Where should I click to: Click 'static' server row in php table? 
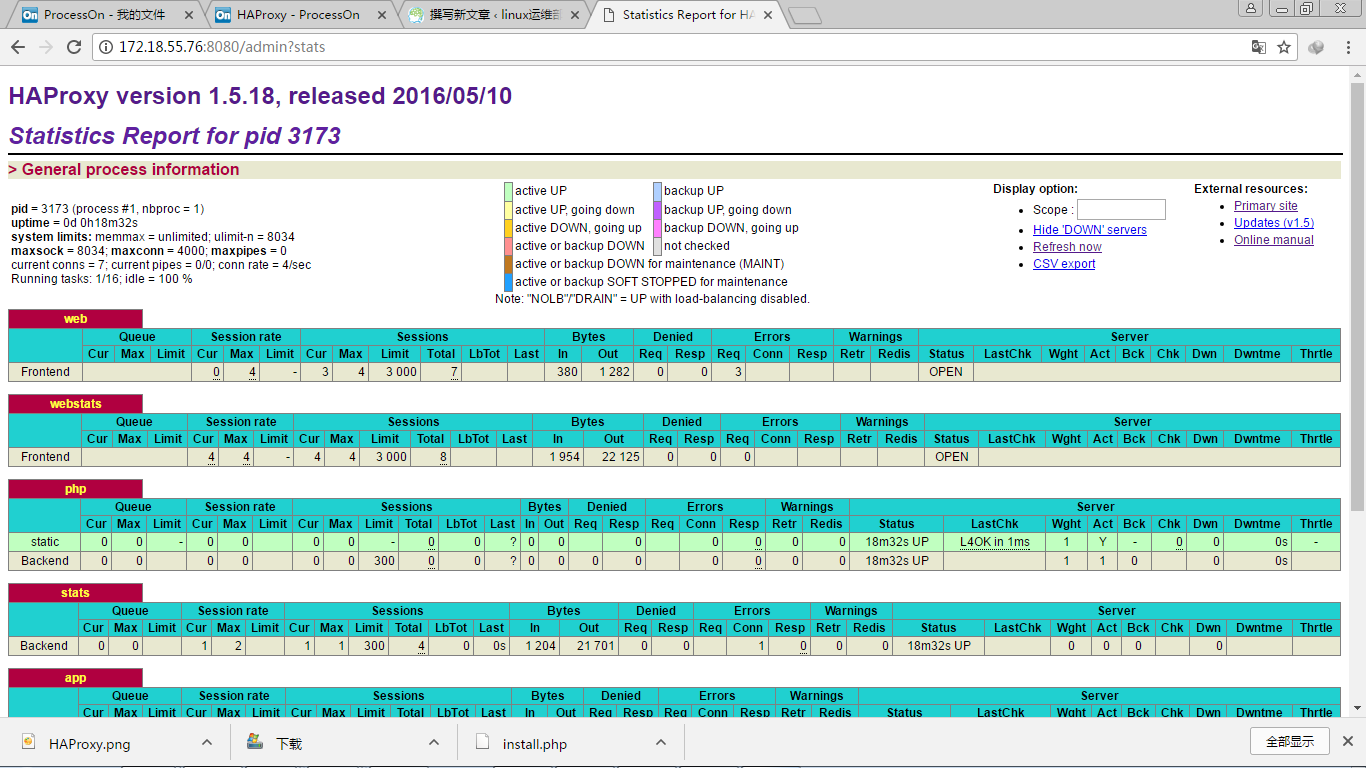[674, 542]
